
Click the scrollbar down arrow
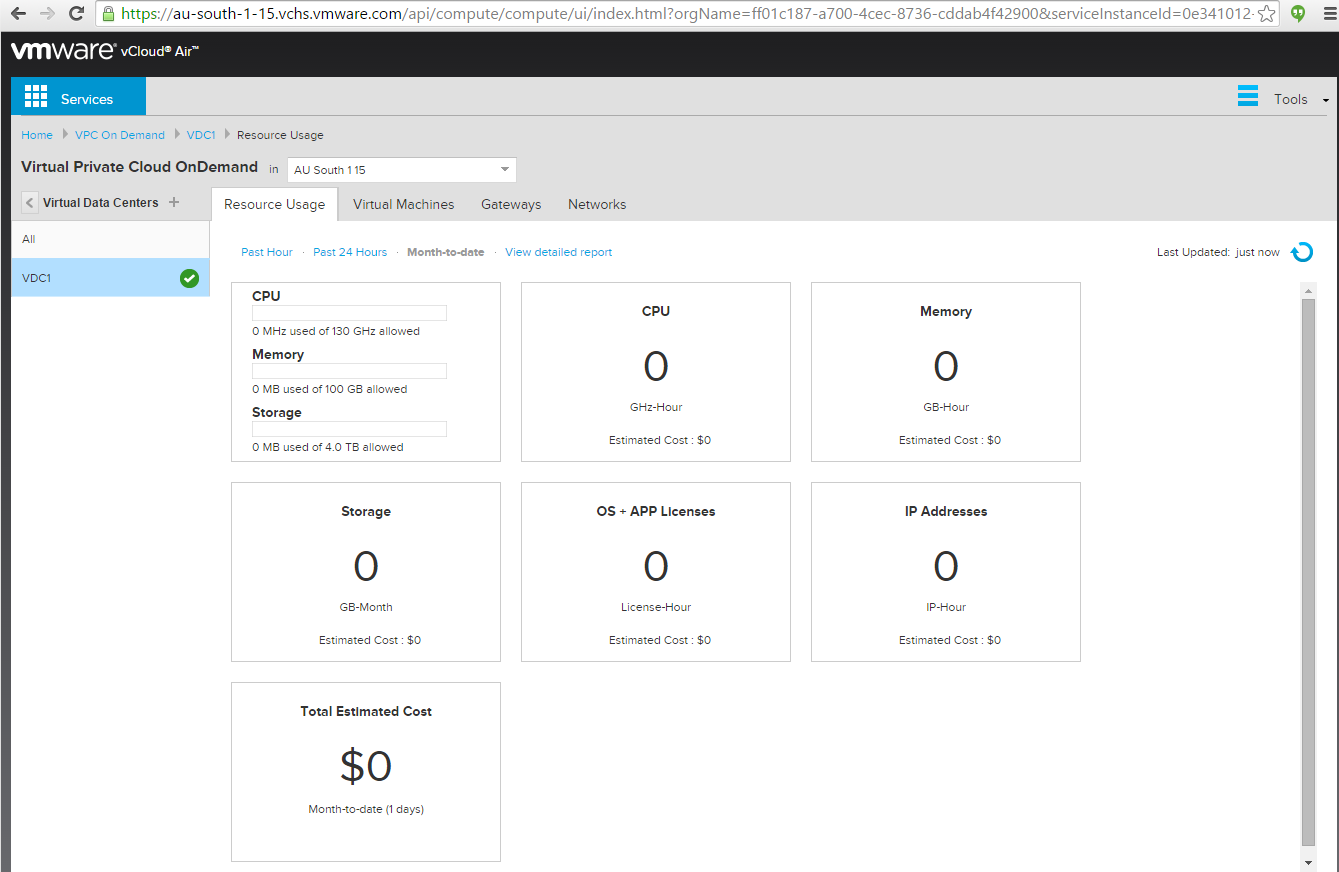point(1308,862)
